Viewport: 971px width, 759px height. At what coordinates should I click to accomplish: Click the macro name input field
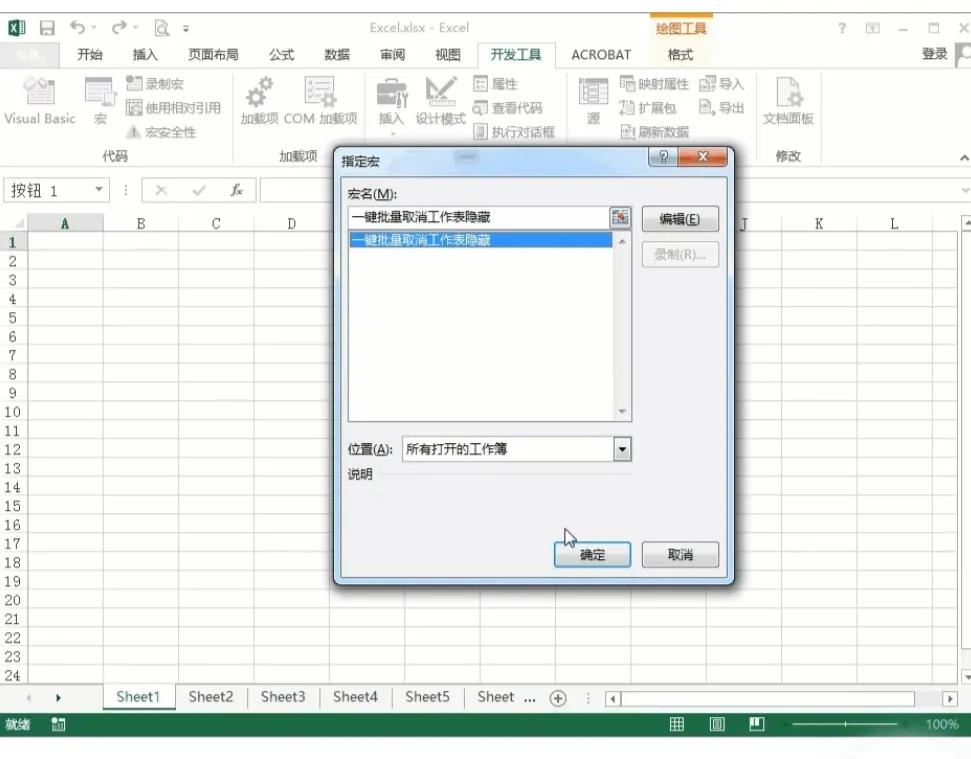coord(479,217)
